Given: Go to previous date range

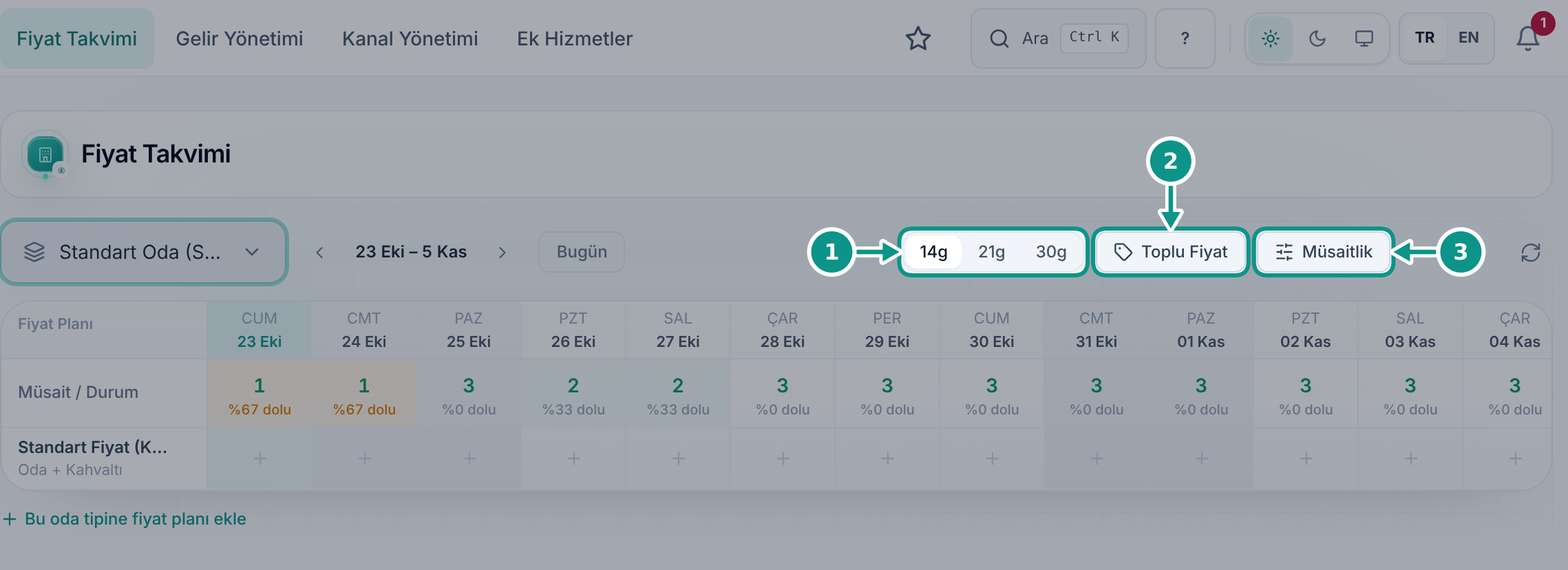Looking at the screenshot, I should click(x=319, y=253).
